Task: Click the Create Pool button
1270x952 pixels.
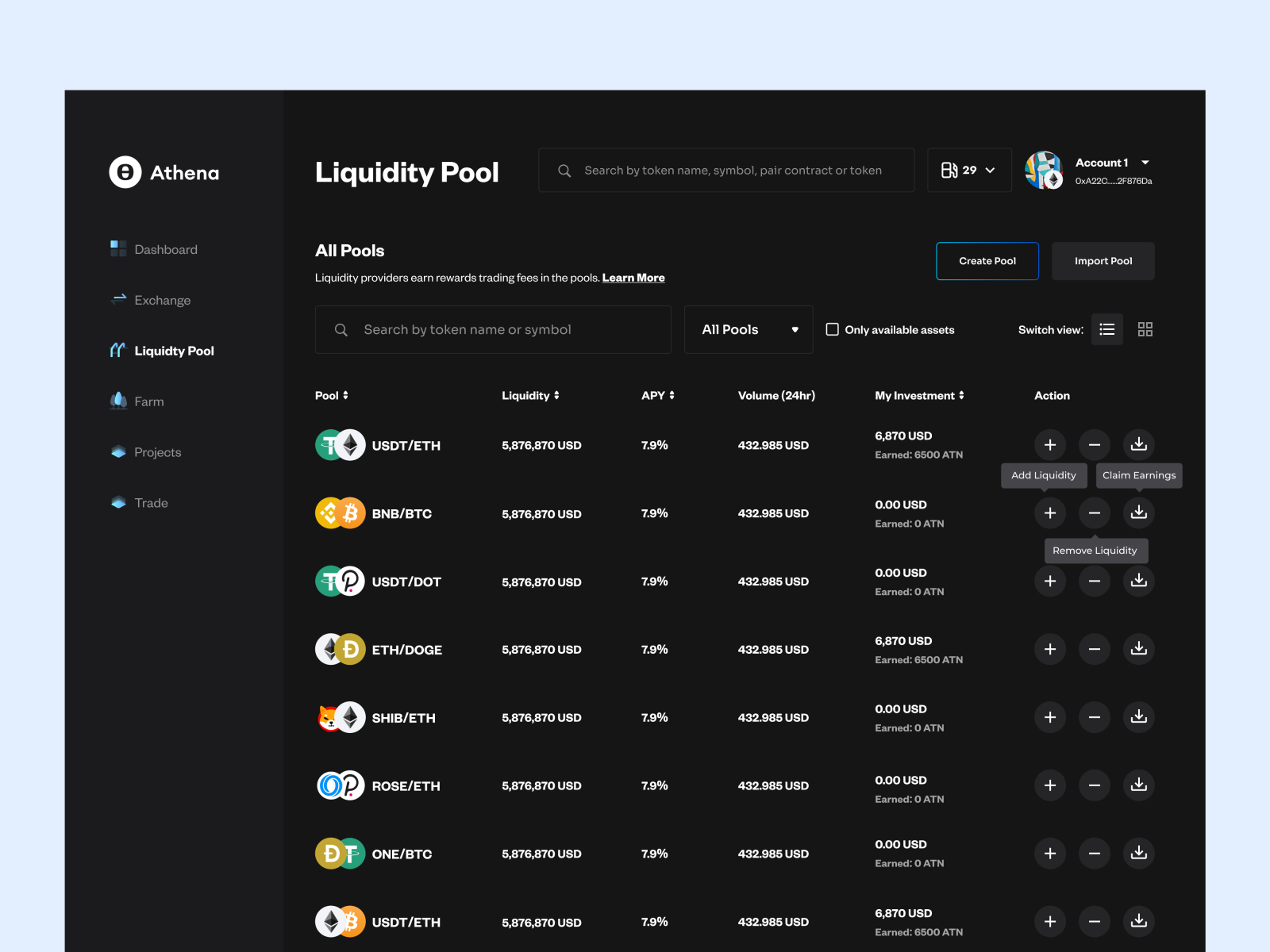Action: pos(987,260)
